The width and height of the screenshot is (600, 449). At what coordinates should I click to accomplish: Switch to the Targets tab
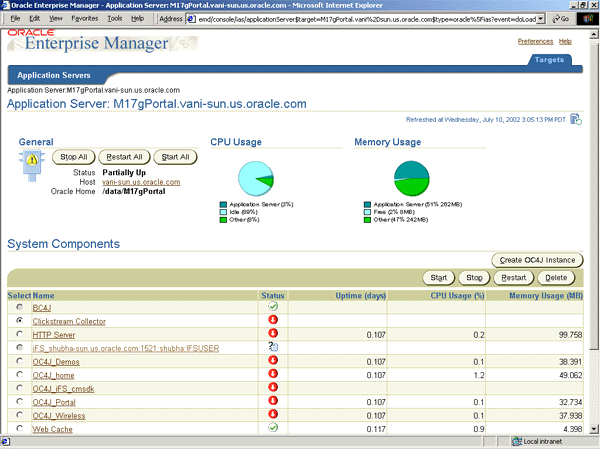(x=549, y=60)
